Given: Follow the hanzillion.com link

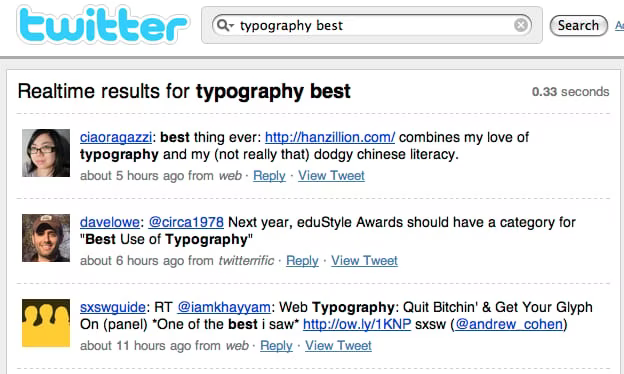Looking at the screenshot, I should 330,137.
